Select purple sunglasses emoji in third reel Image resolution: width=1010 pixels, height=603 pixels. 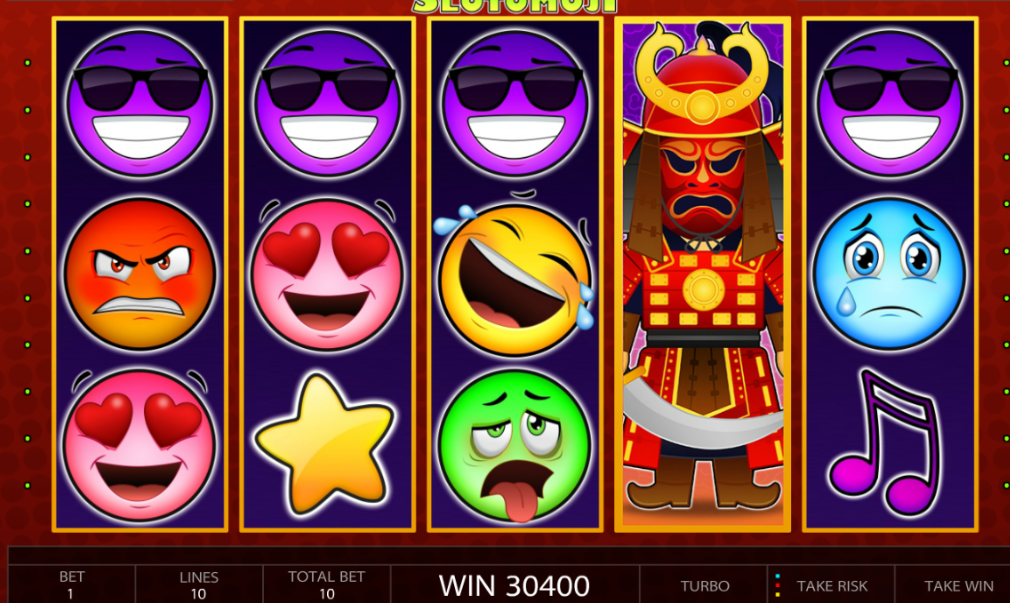point(515,103)
